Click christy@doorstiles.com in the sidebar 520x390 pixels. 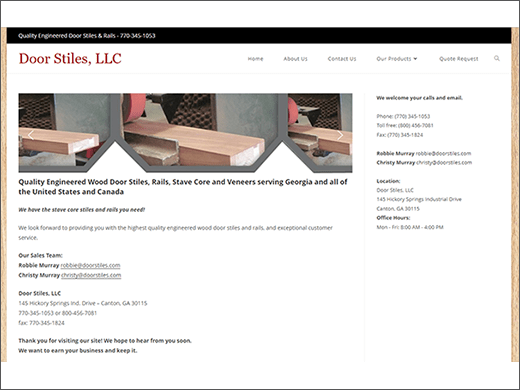pyautogui.click(x=444, y=163)
